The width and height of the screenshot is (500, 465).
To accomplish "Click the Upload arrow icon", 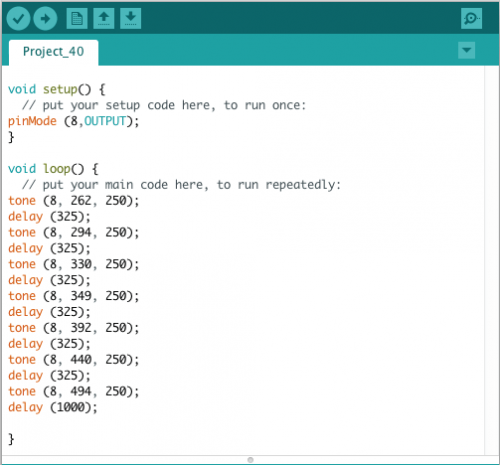I will pyautogui.click(x=45, y=18).
